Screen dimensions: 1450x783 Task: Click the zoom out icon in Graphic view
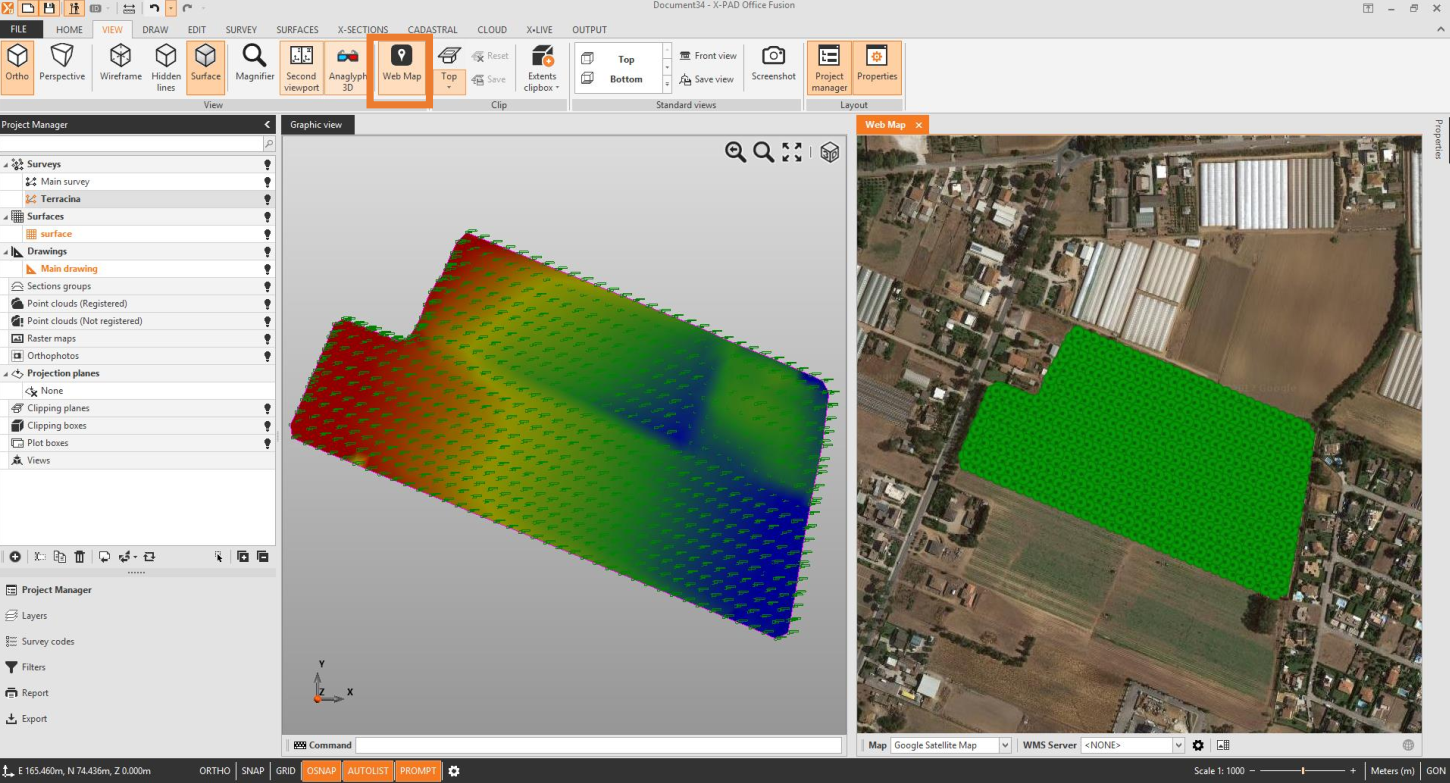tap(735, 152)
